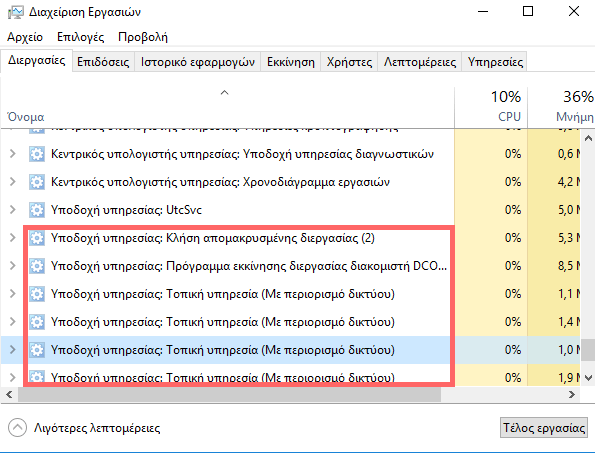This screenshot has height=453, width=595.
Task: Switch to the Υπηρεσίες tab
Action: [x=495, y=62]
